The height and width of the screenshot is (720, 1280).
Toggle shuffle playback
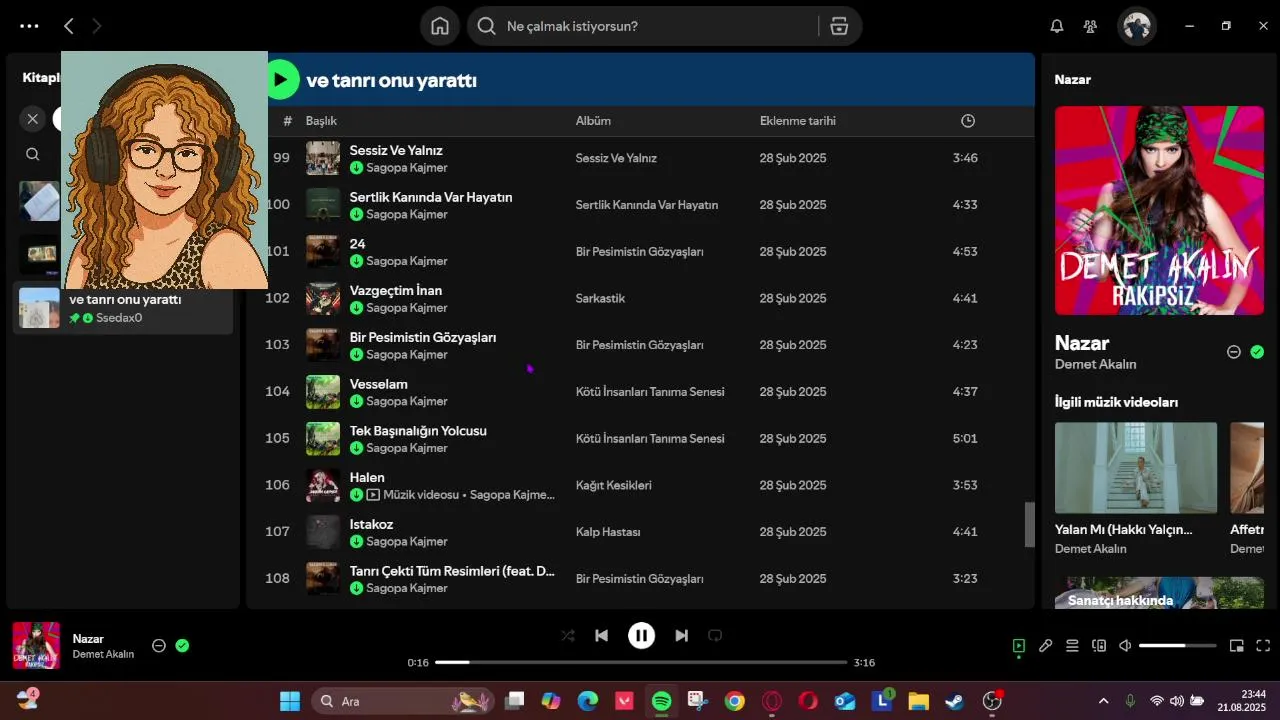[x=568, y=635]
